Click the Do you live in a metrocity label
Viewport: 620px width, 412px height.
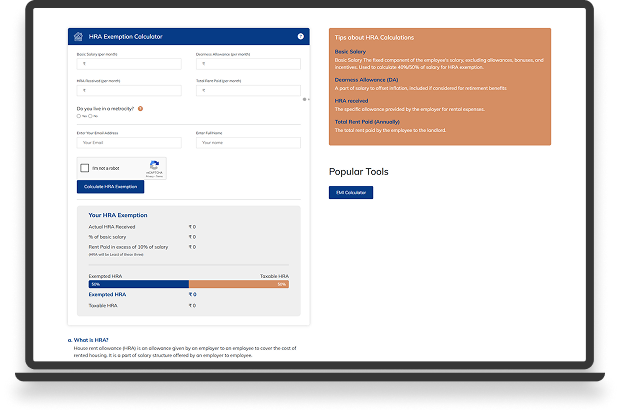tap(105, 109)
